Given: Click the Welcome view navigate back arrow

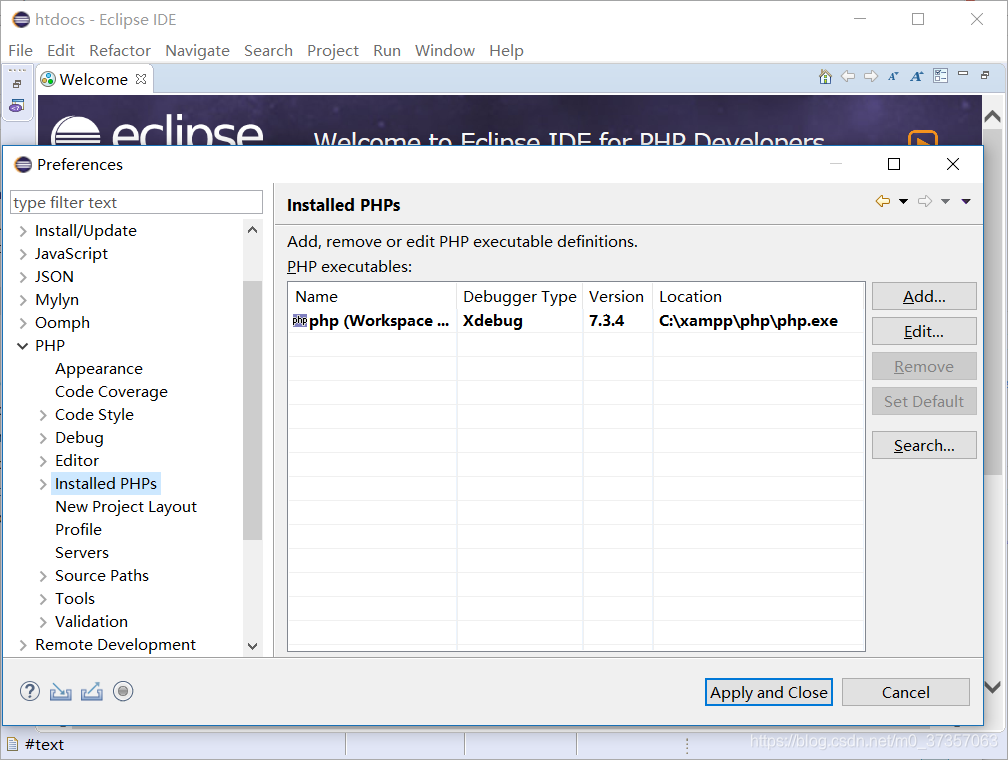Looking at the screenshot, I should [x=848, y=77].
